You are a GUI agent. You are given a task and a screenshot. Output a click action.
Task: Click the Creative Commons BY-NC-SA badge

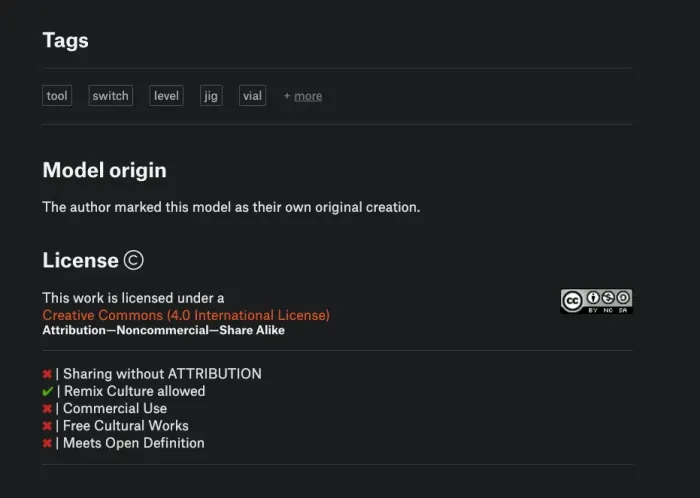596,301
